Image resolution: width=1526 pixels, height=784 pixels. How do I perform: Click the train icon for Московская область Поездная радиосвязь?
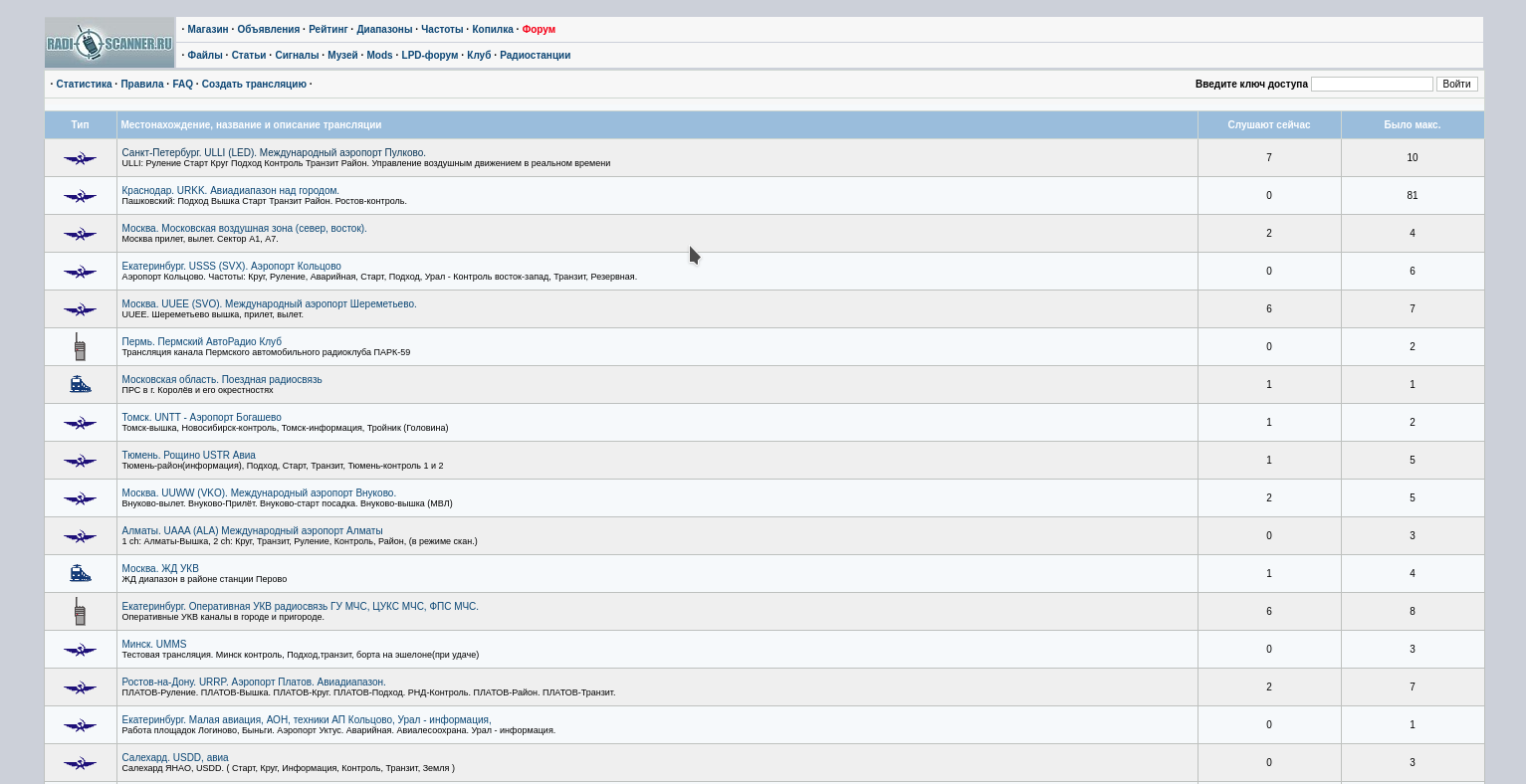[x=81, y=384]
